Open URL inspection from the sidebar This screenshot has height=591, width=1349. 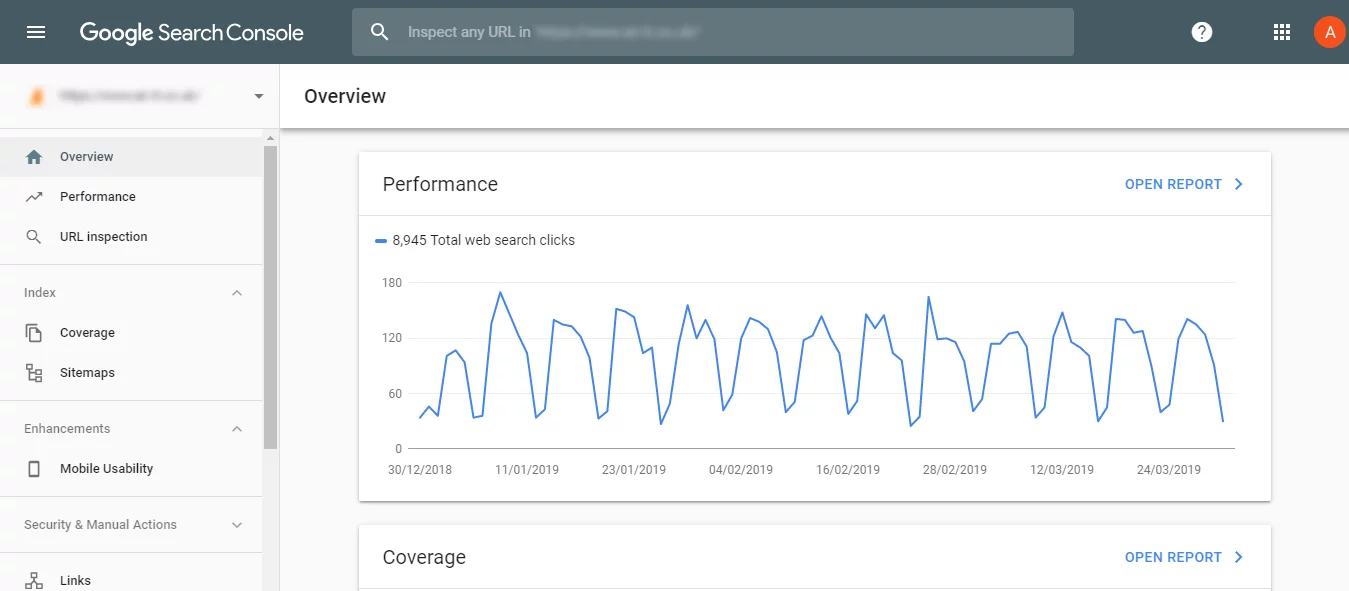pyautogui.click(x=103, y=236)
